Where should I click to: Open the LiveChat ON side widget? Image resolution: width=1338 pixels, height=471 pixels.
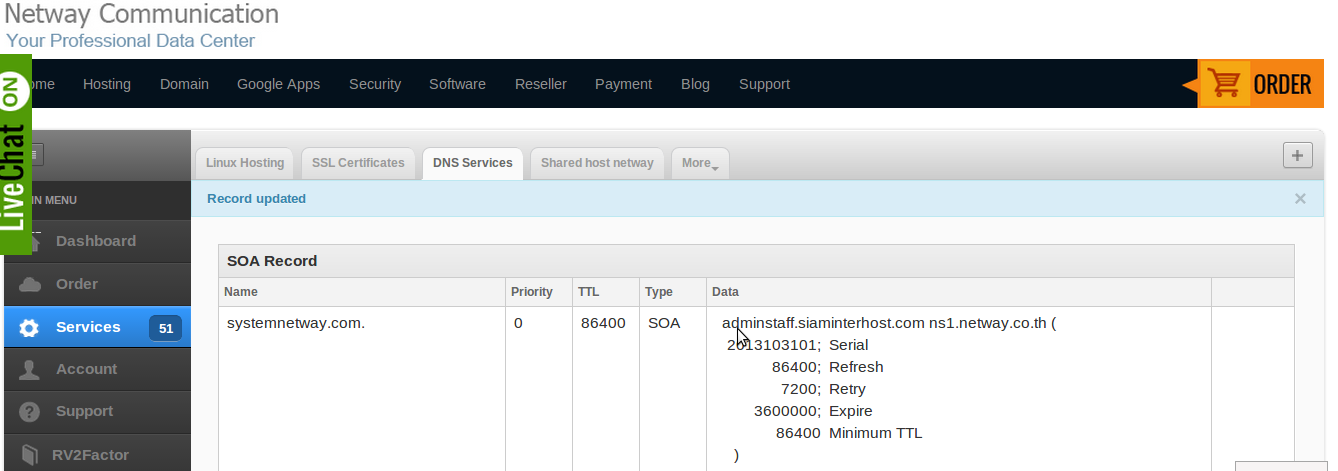tap(14, 150)
